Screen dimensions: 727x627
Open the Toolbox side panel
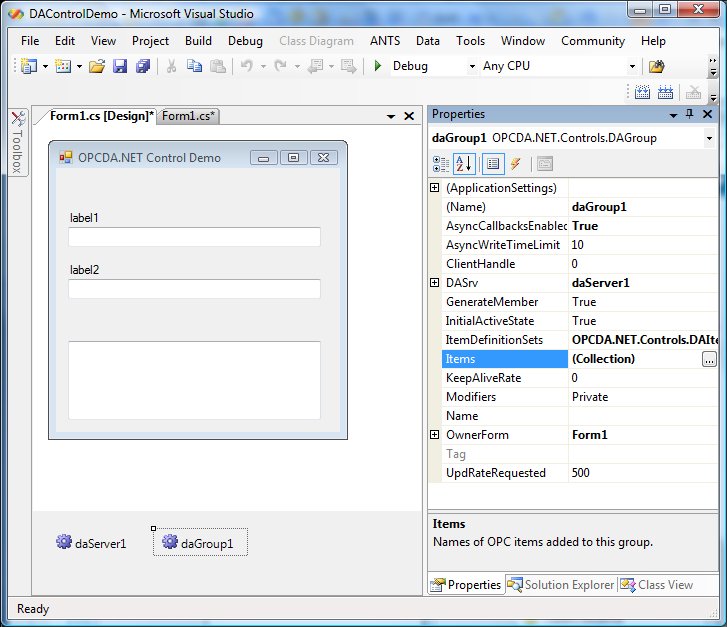(x=18, y=143)
